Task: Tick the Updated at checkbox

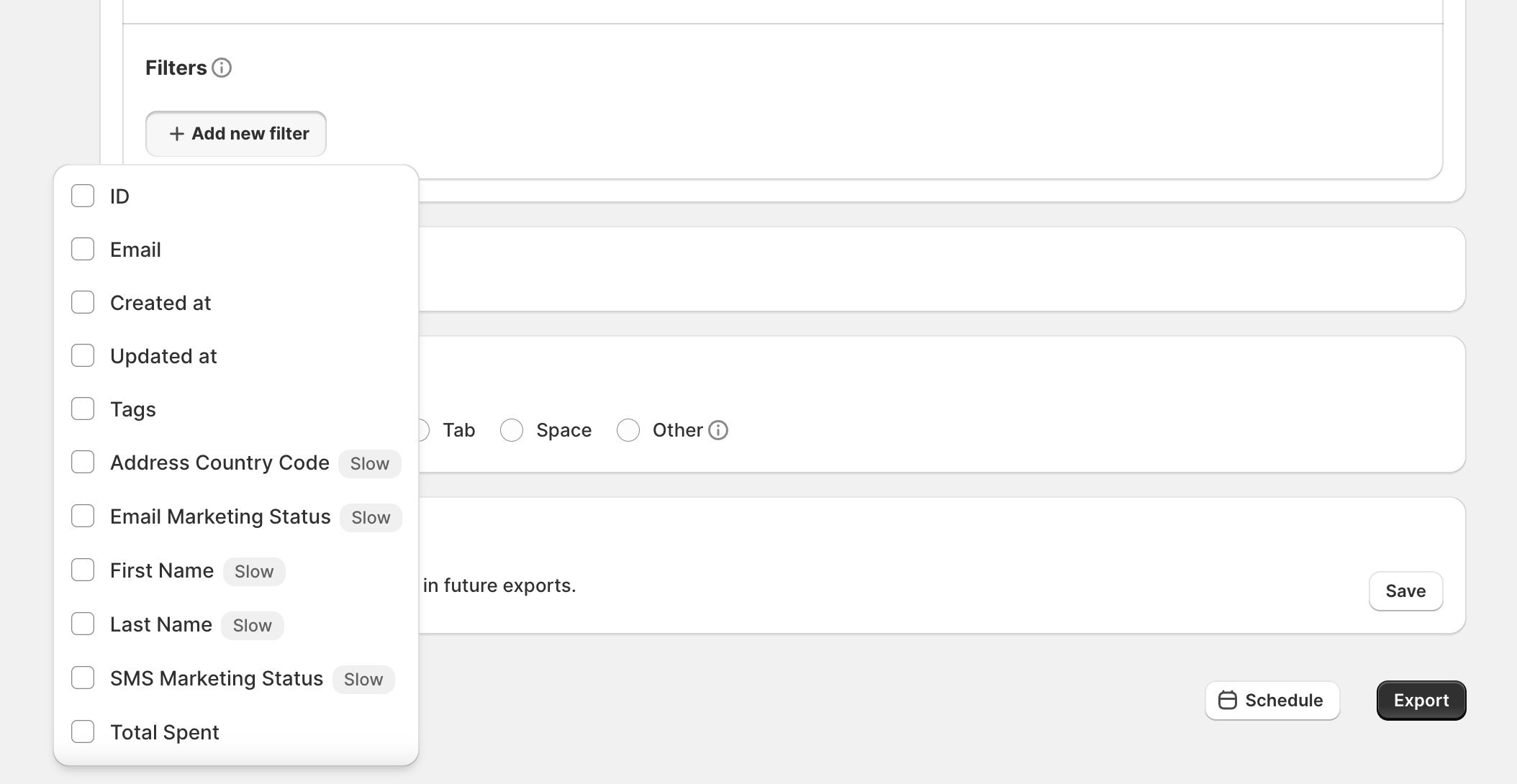Action: [83, 355]
